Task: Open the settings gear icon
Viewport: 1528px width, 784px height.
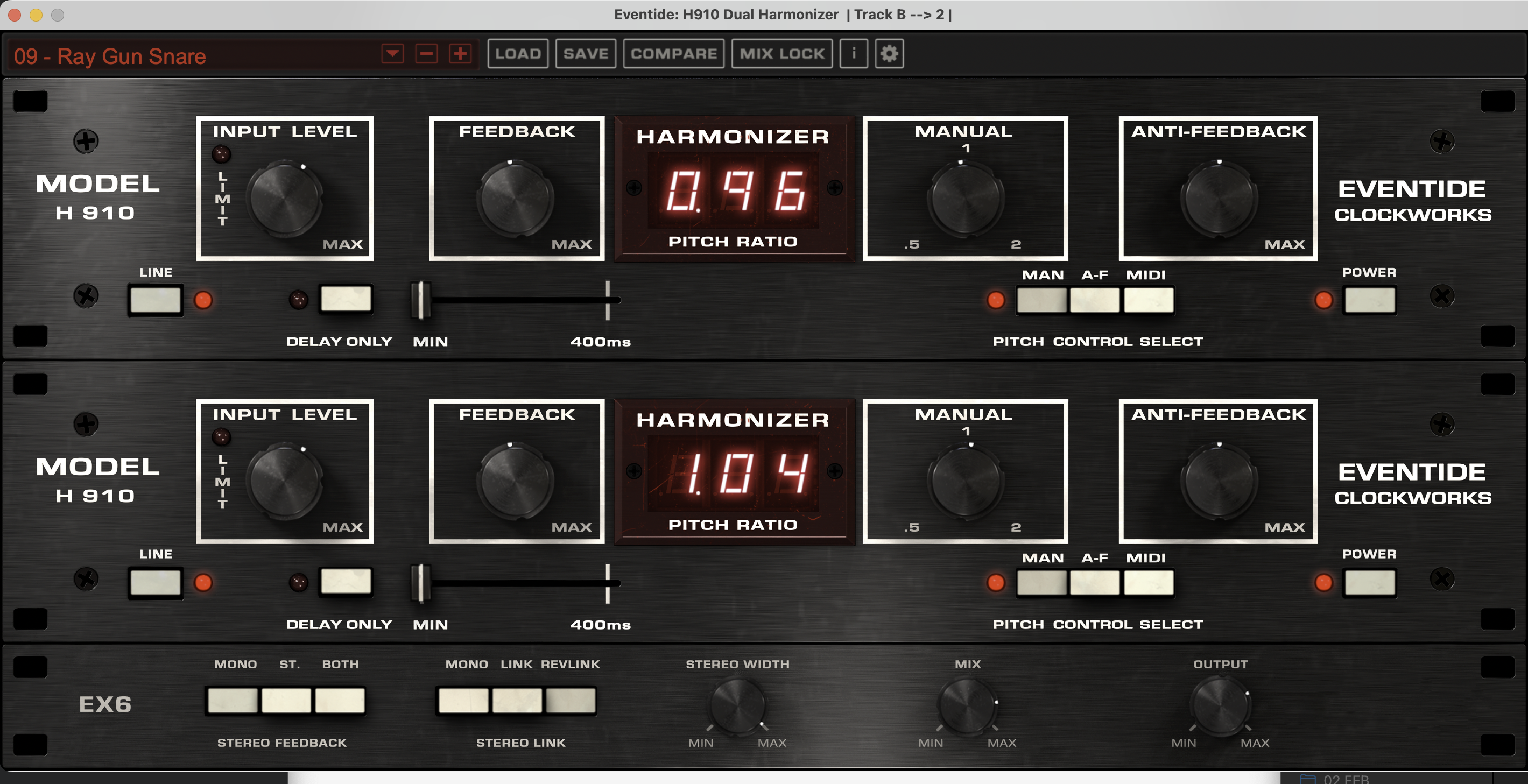Action: coord(889,54)
